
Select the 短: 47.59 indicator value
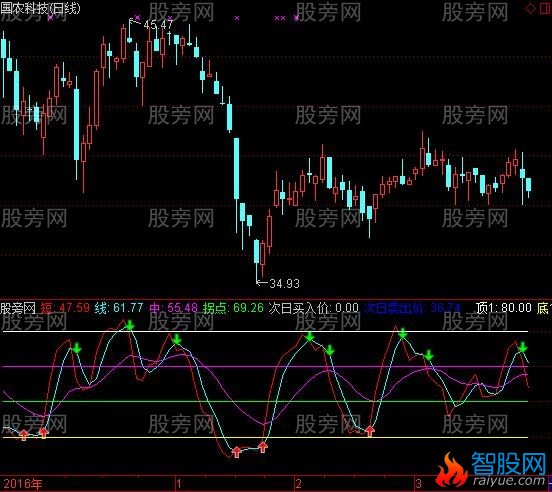coord(65,308)
